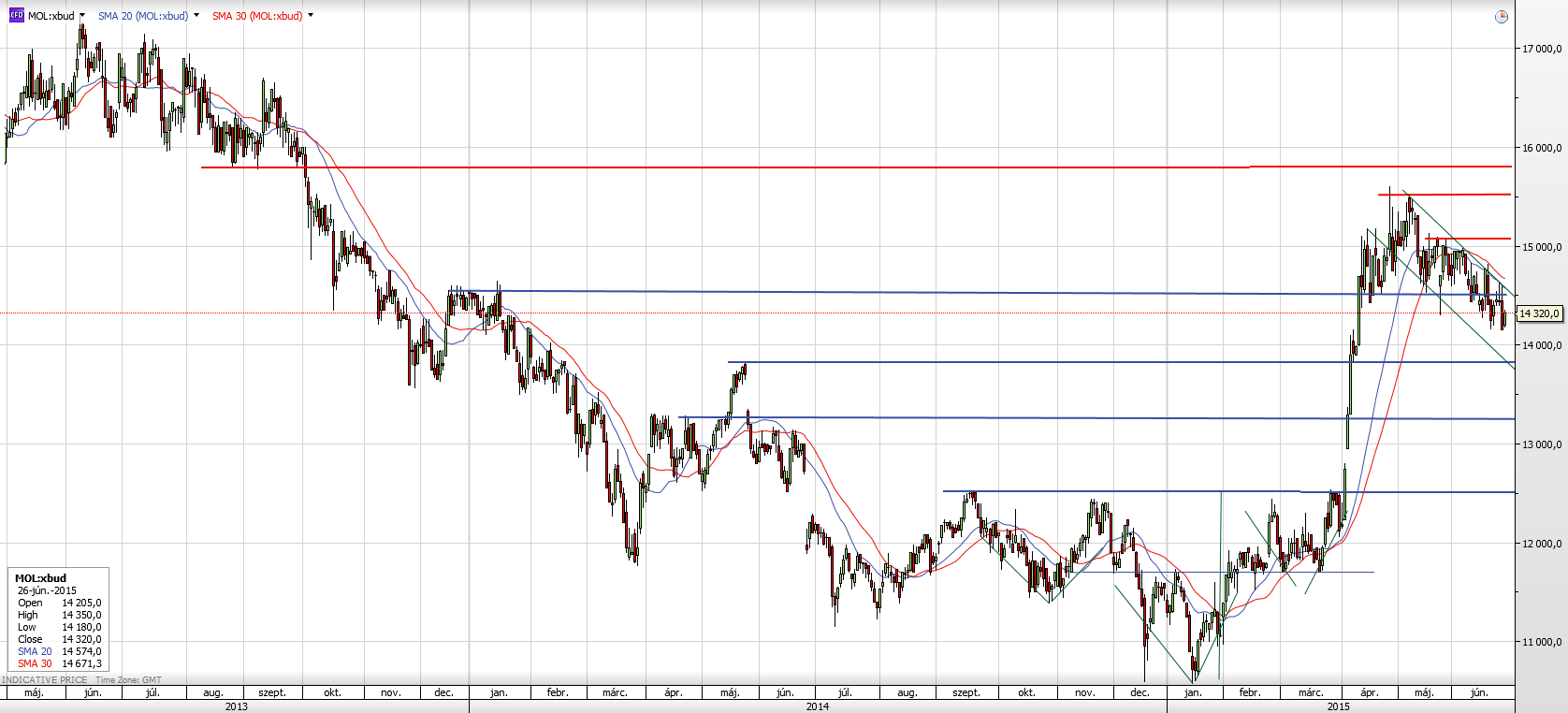Click the 2015 year label on time axis
This screenshot has width=1568, height=713.
pos(1339,706)
